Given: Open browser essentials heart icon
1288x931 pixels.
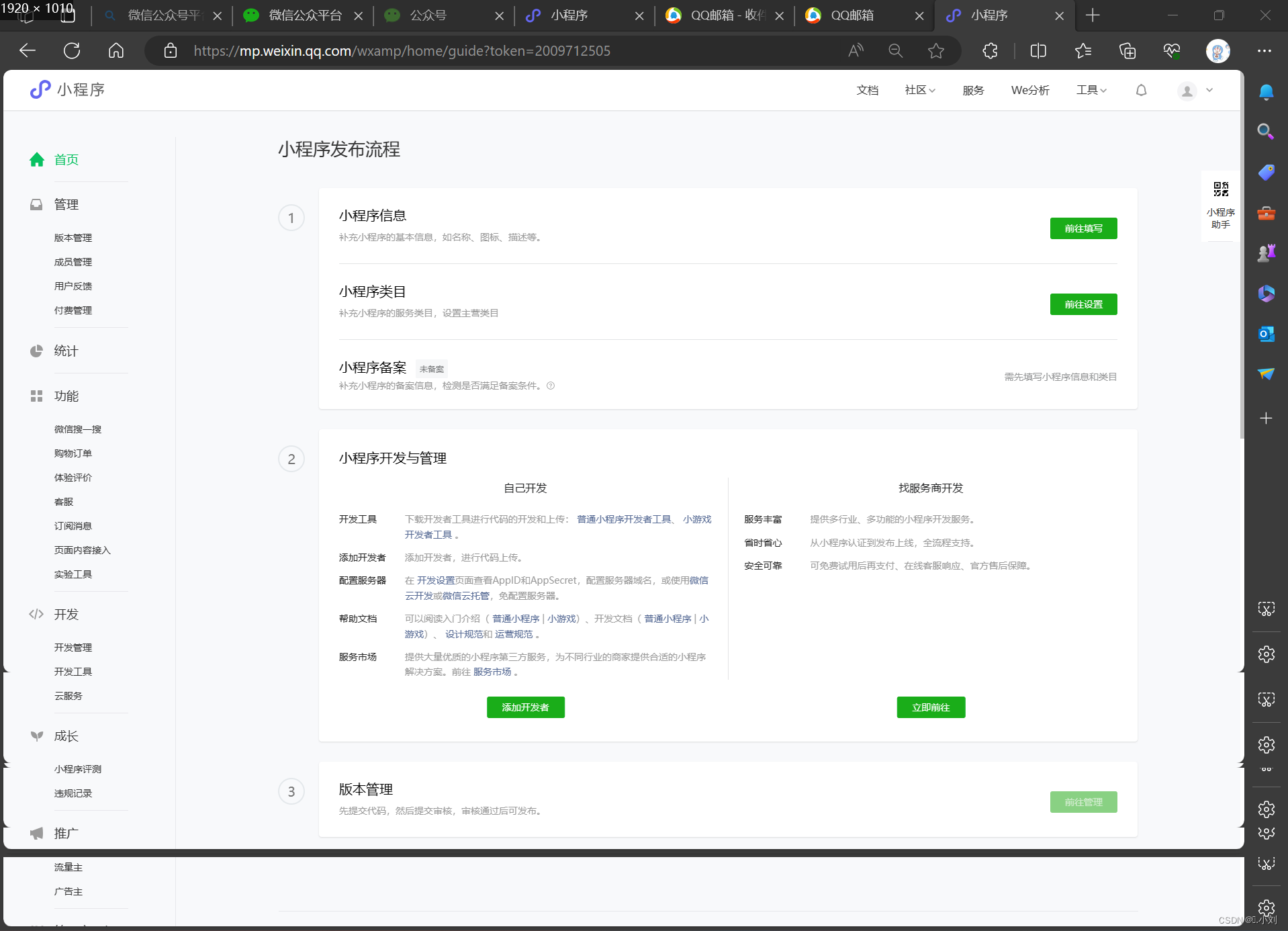Looking at the screenshot, I should tap(1172, 50).
